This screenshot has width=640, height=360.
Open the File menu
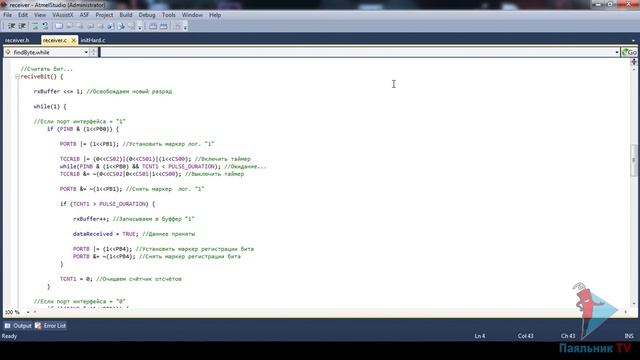click(x=7, y=15)
